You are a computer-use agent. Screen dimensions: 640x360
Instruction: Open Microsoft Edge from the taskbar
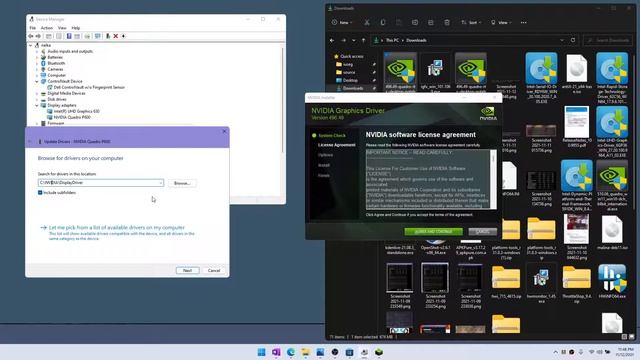click(x=291, y=352)
